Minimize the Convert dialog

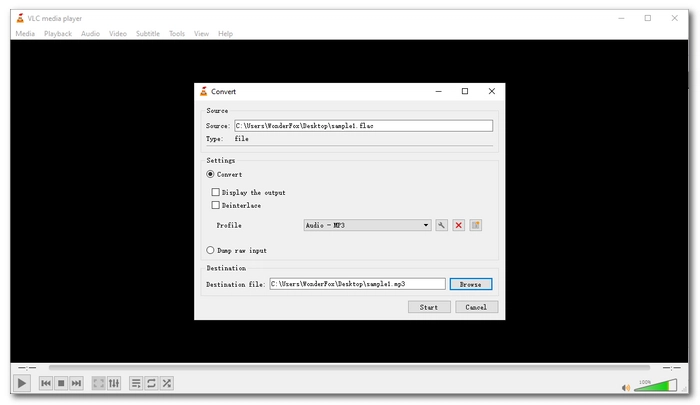coord(438,91)
